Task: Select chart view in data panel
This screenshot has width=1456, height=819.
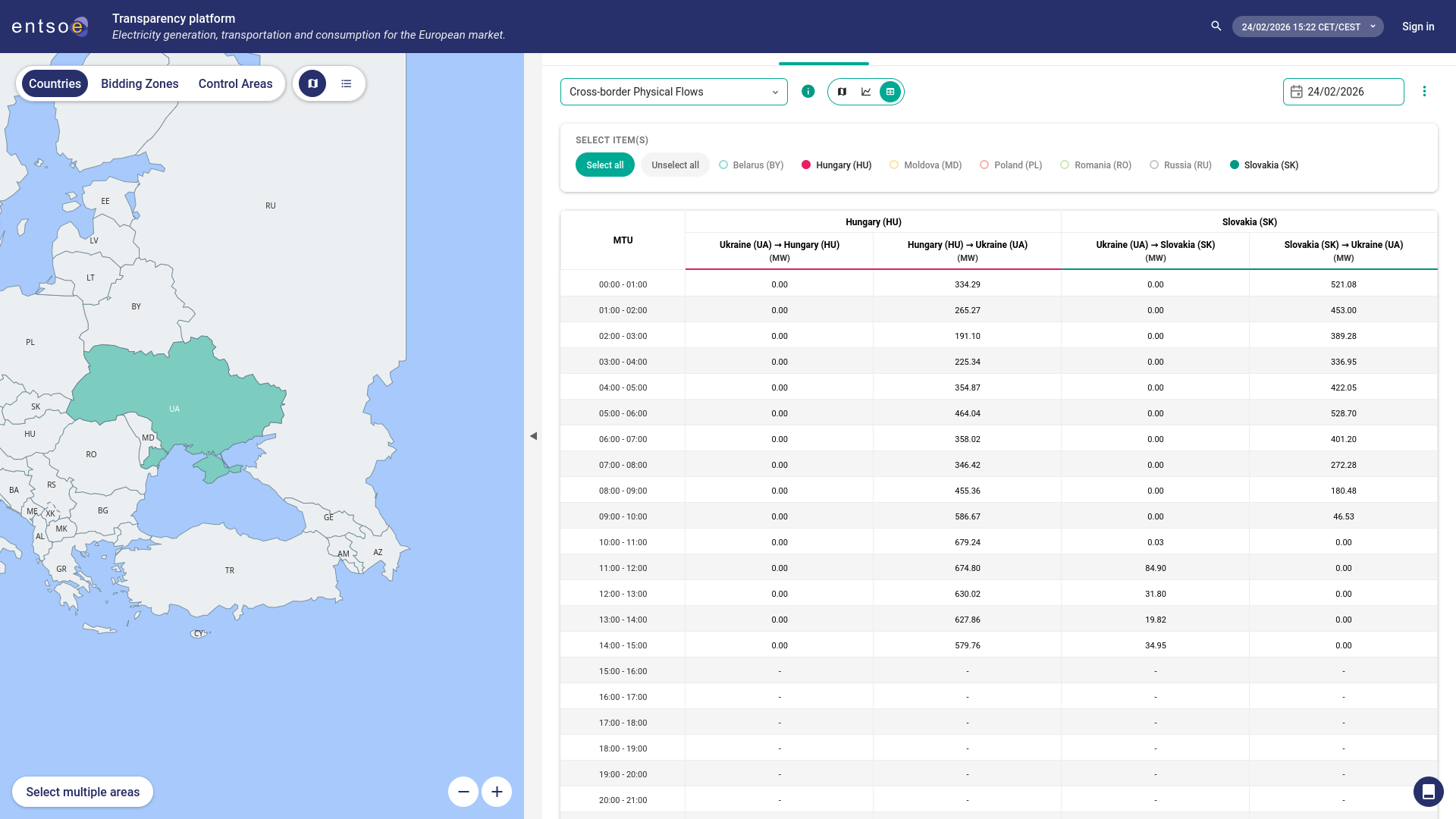Action: (866, 92)
